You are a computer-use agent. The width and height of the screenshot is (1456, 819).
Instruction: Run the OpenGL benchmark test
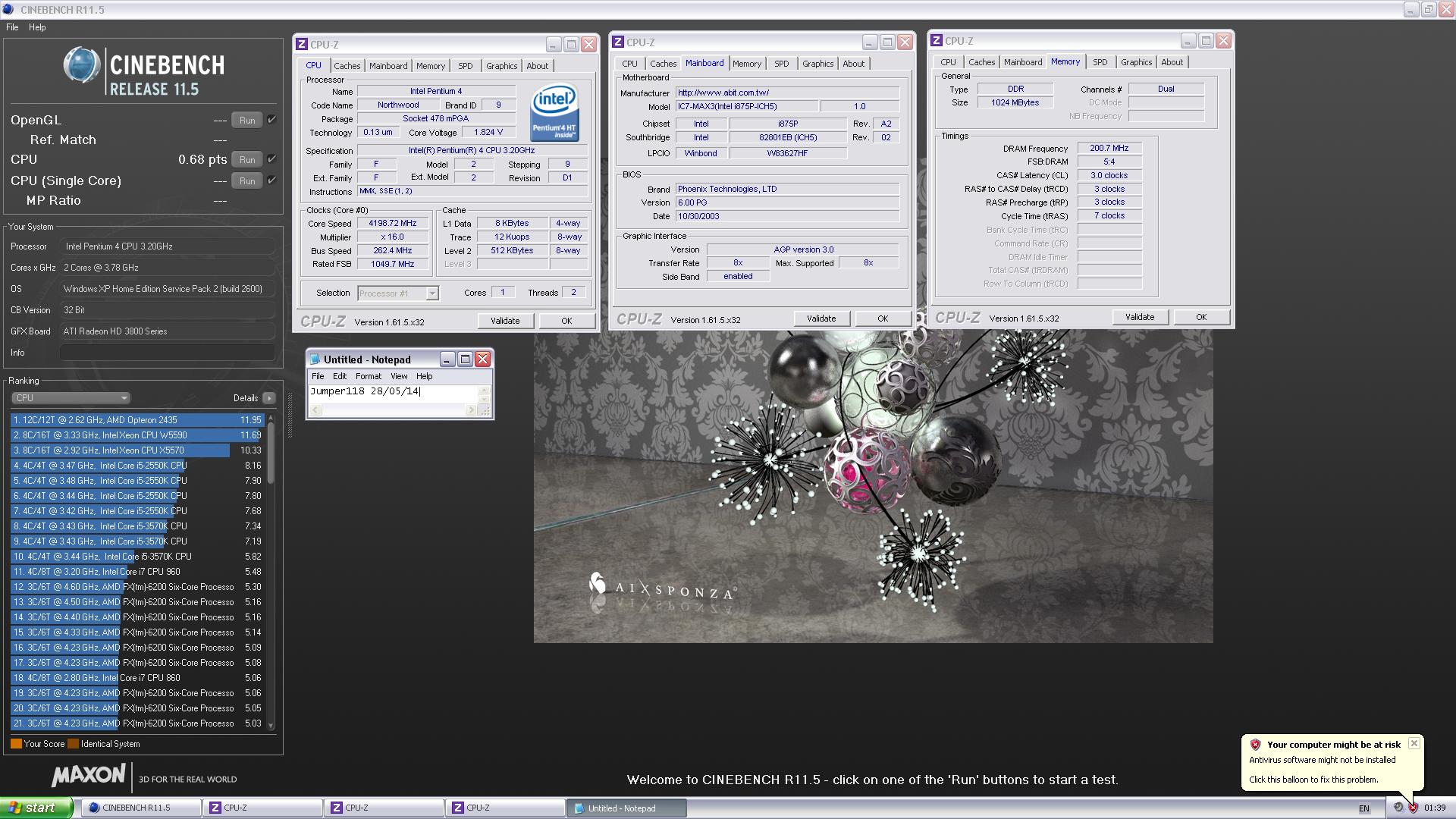click(247, 120)
